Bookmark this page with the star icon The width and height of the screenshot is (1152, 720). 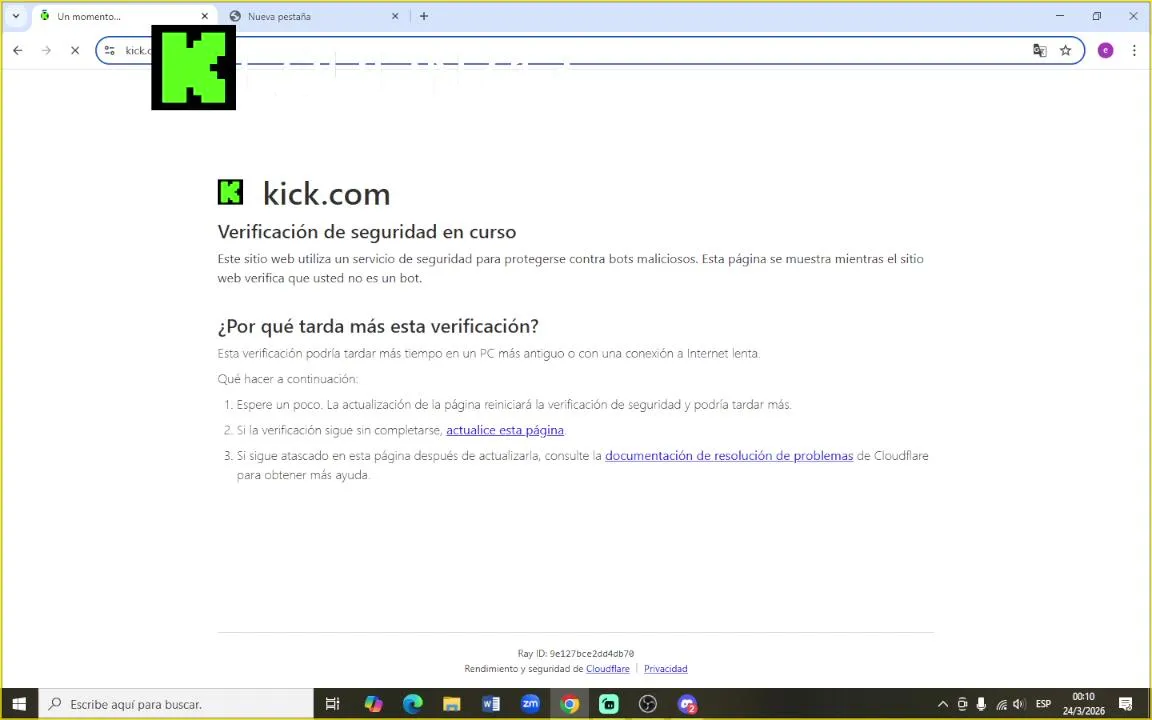pyautogui.click(x=1065, y=50)
